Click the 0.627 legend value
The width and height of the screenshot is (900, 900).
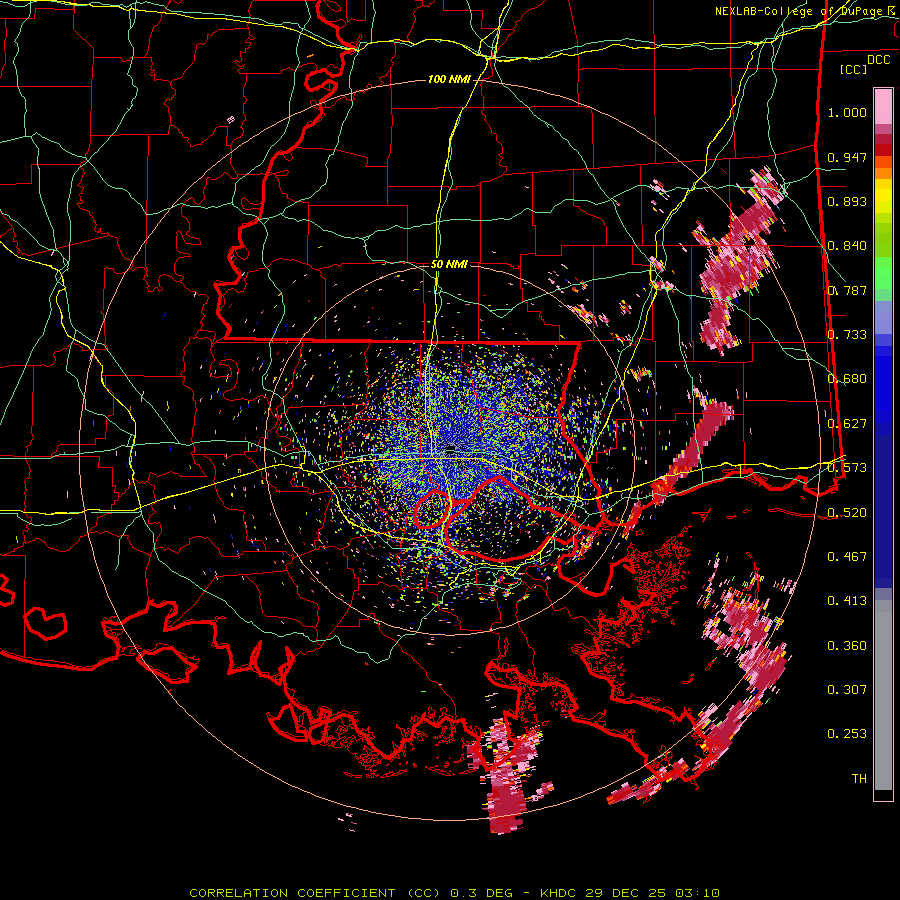pyautogui.click(x=847, y=424)
